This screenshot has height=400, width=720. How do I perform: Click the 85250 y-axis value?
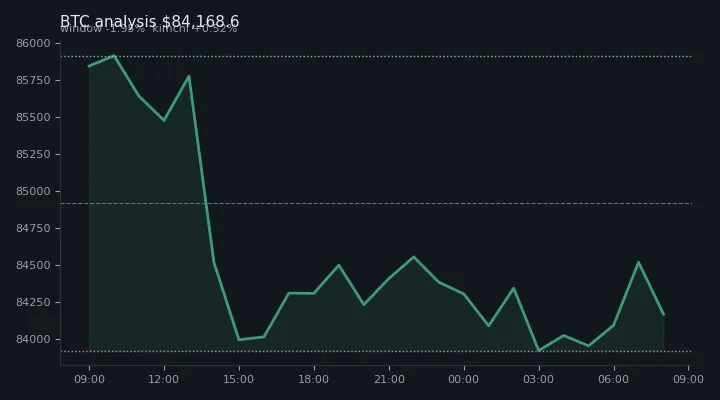33,154
